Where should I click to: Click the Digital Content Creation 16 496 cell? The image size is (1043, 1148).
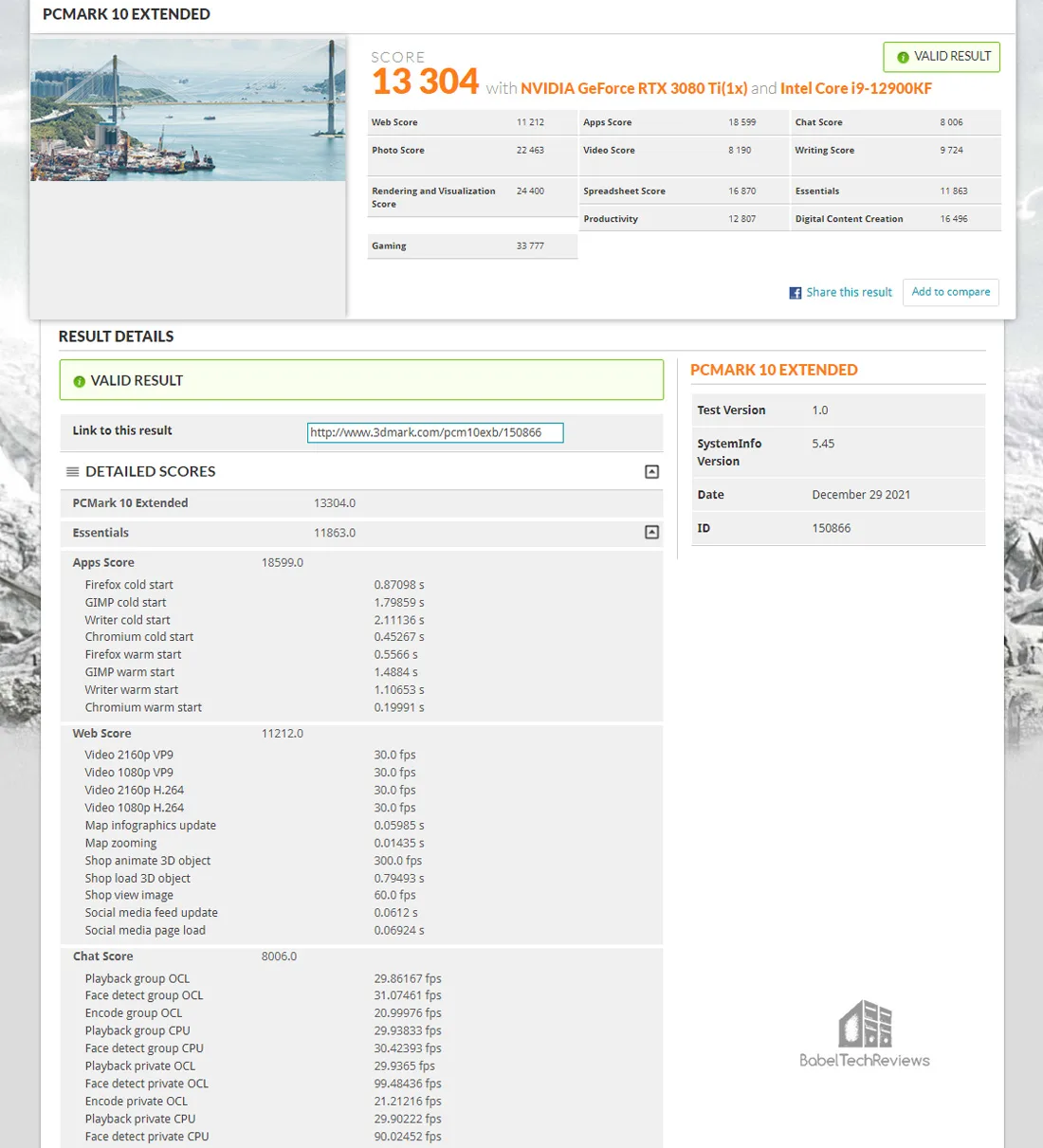point(895,219)
